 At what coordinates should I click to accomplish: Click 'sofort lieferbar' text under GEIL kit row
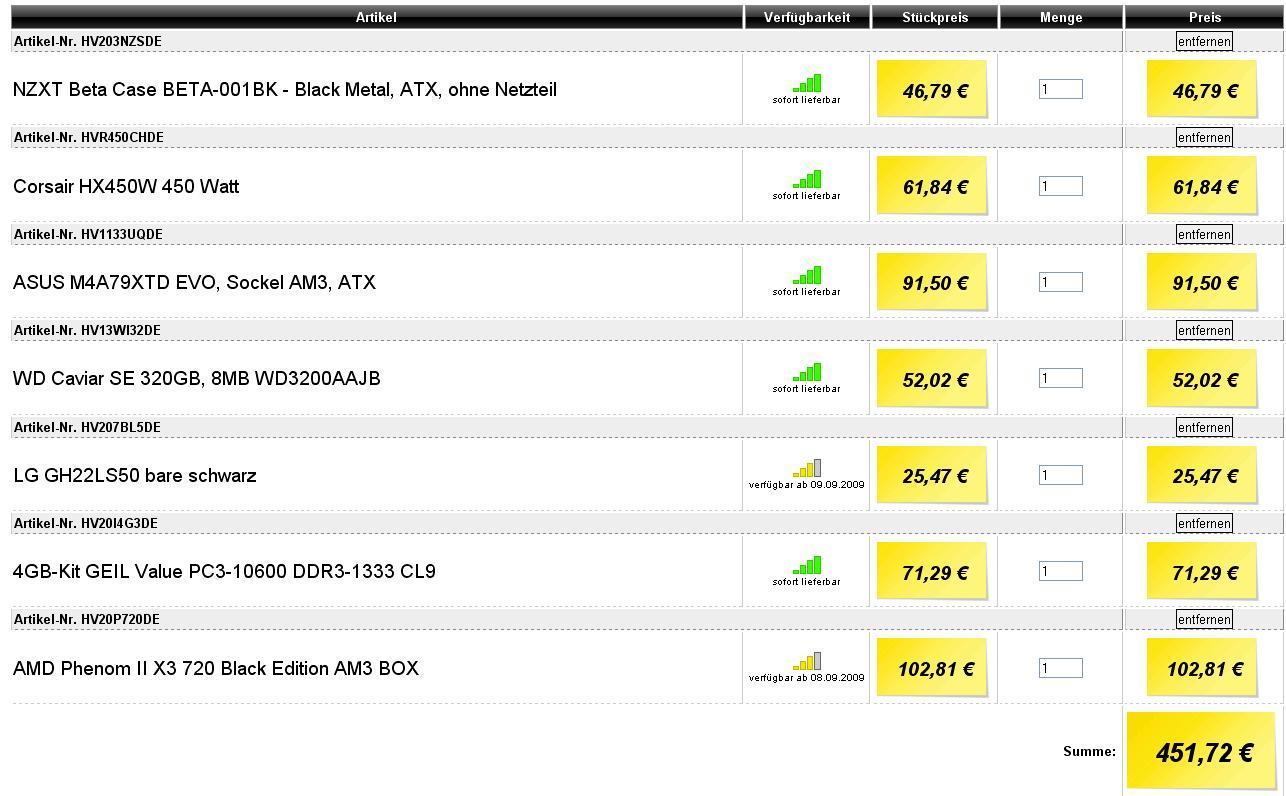[807, 581]
